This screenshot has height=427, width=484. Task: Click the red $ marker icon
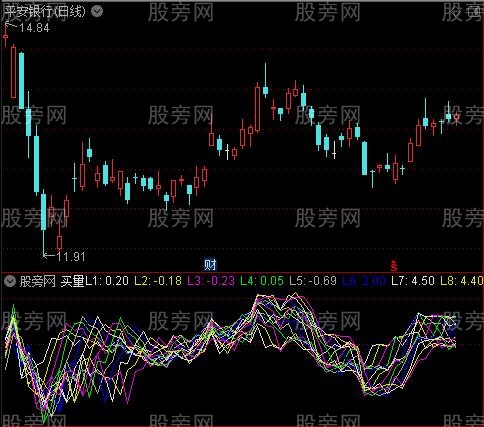click(x=394, y=266)
